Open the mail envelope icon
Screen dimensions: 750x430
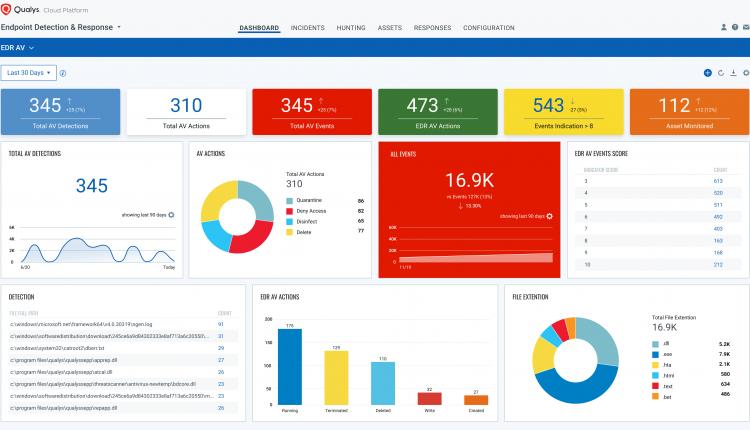(x=746, y=27)
